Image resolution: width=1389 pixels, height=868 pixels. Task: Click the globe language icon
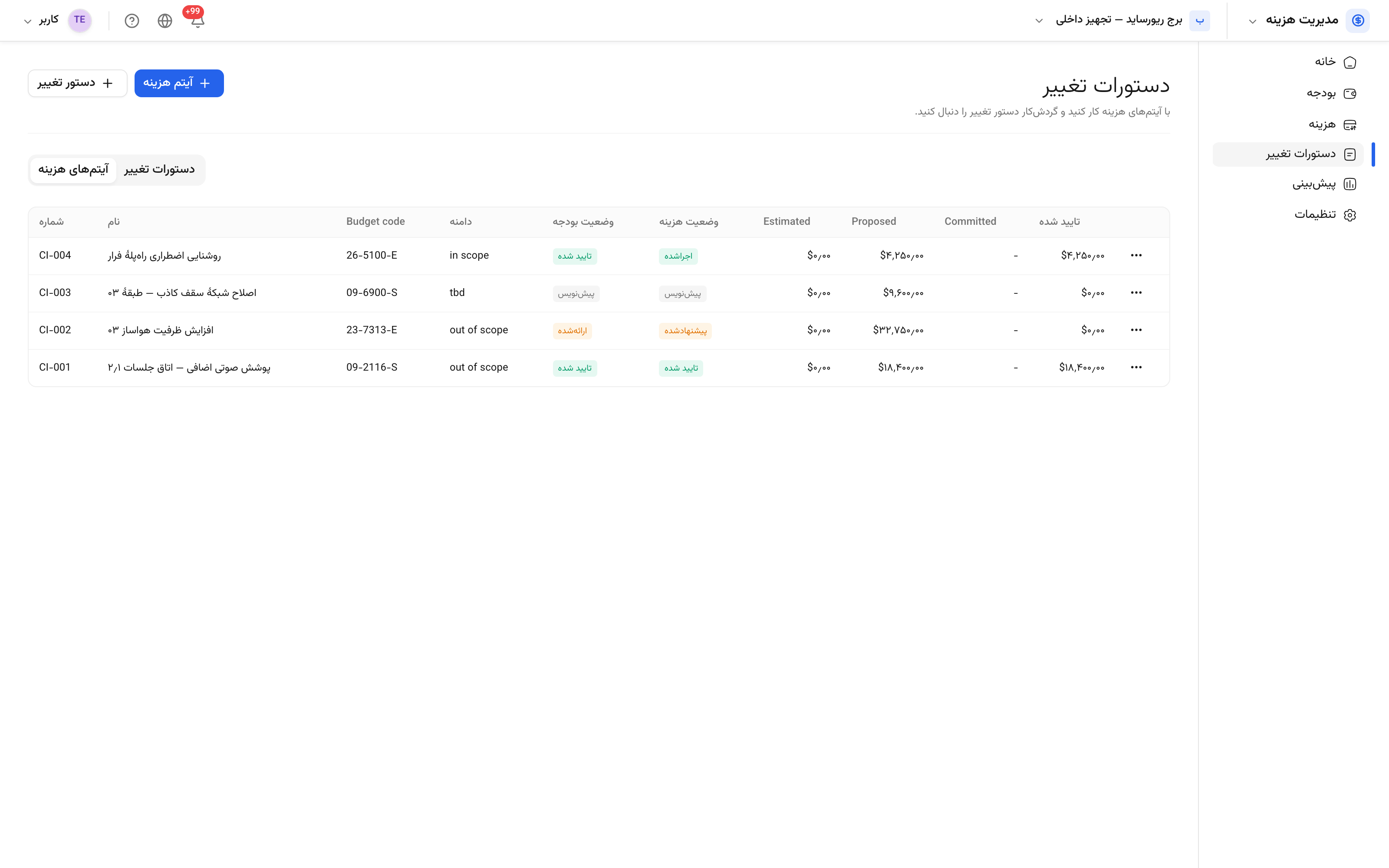click(x=165, y=21)
